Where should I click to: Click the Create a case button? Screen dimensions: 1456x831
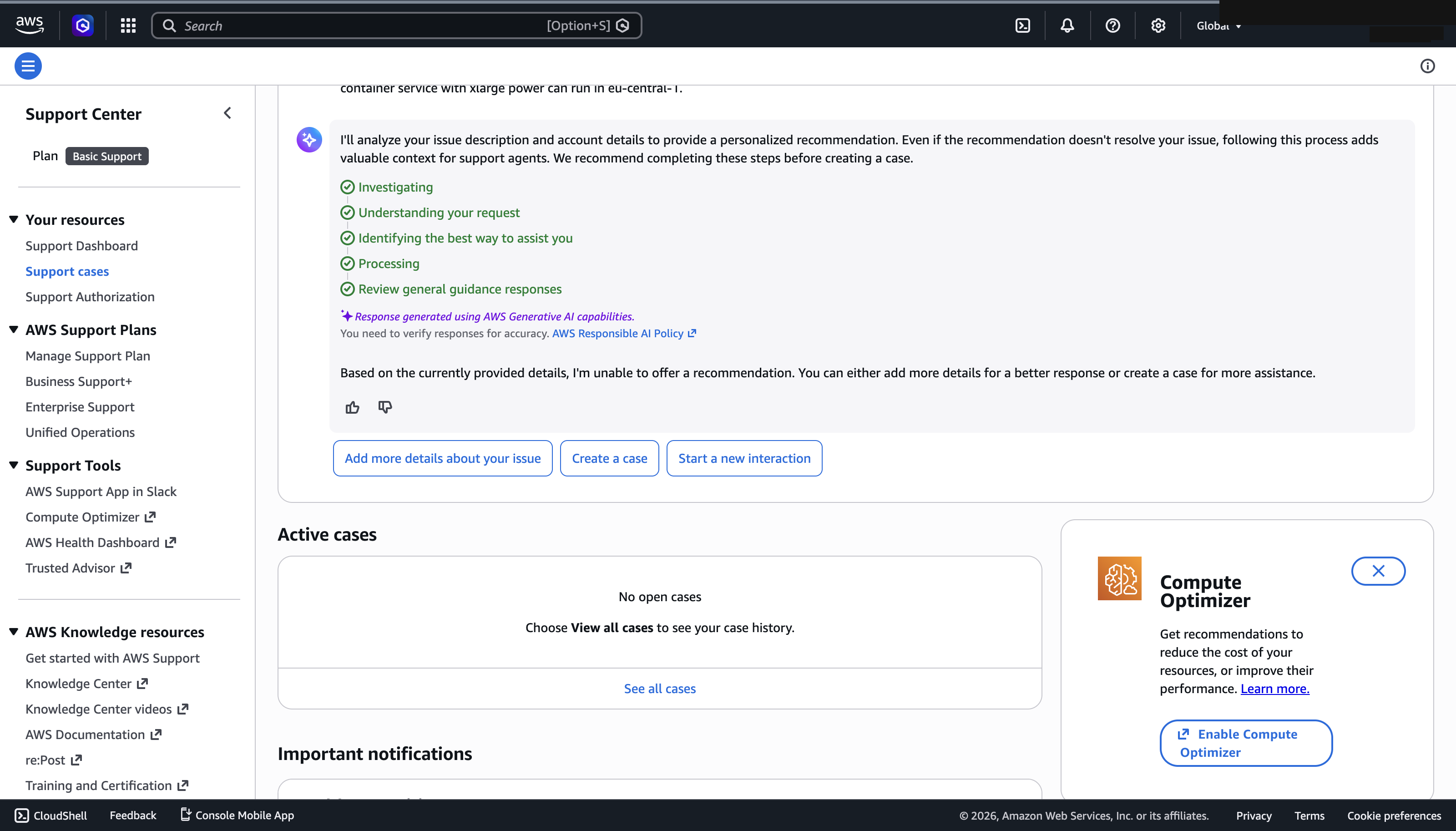pyautogui.click(x=609, y=458)
